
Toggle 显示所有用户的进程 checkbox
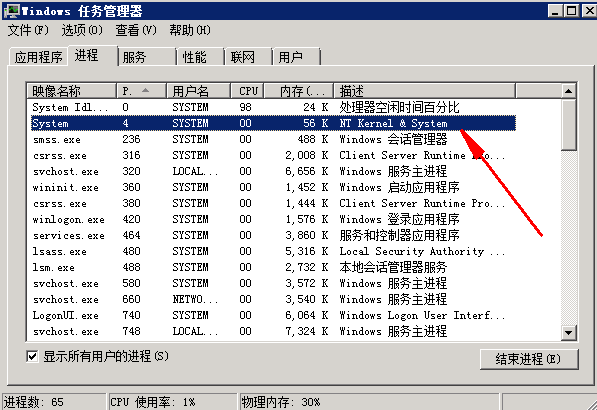click(x=32, y=357)
